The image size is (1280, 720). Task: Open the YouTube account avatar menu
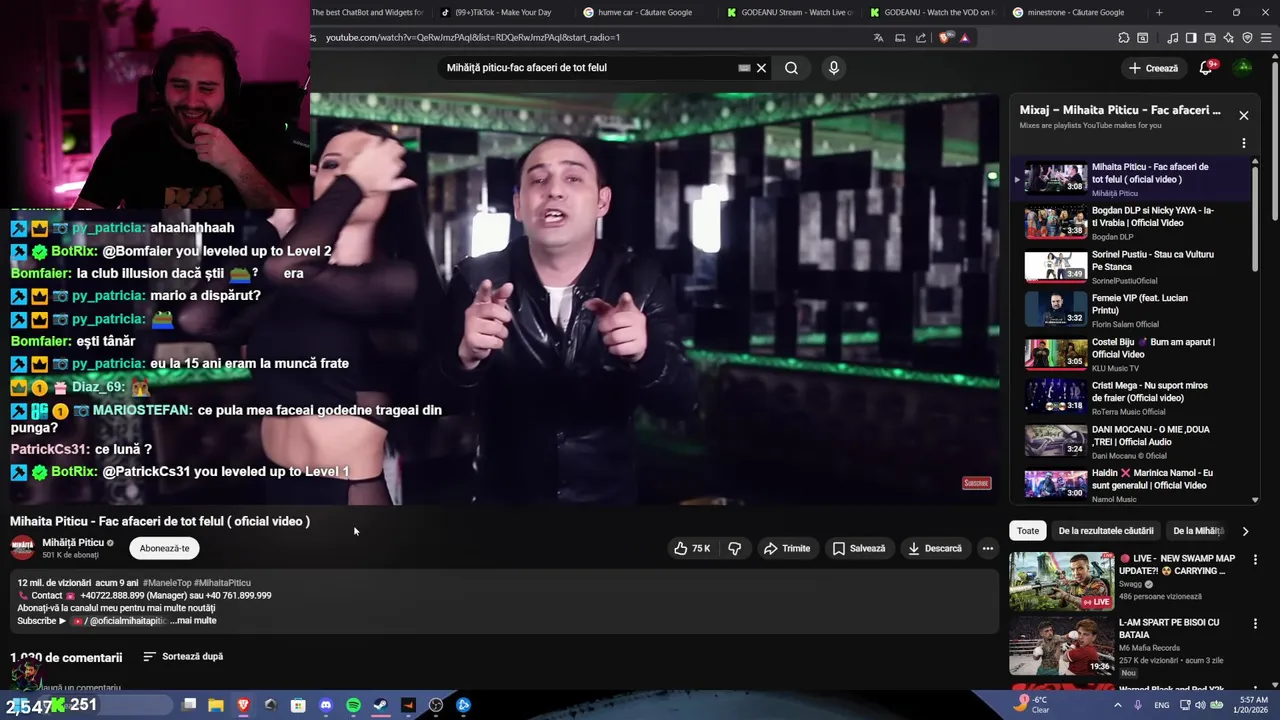[x=1243, y=68]
